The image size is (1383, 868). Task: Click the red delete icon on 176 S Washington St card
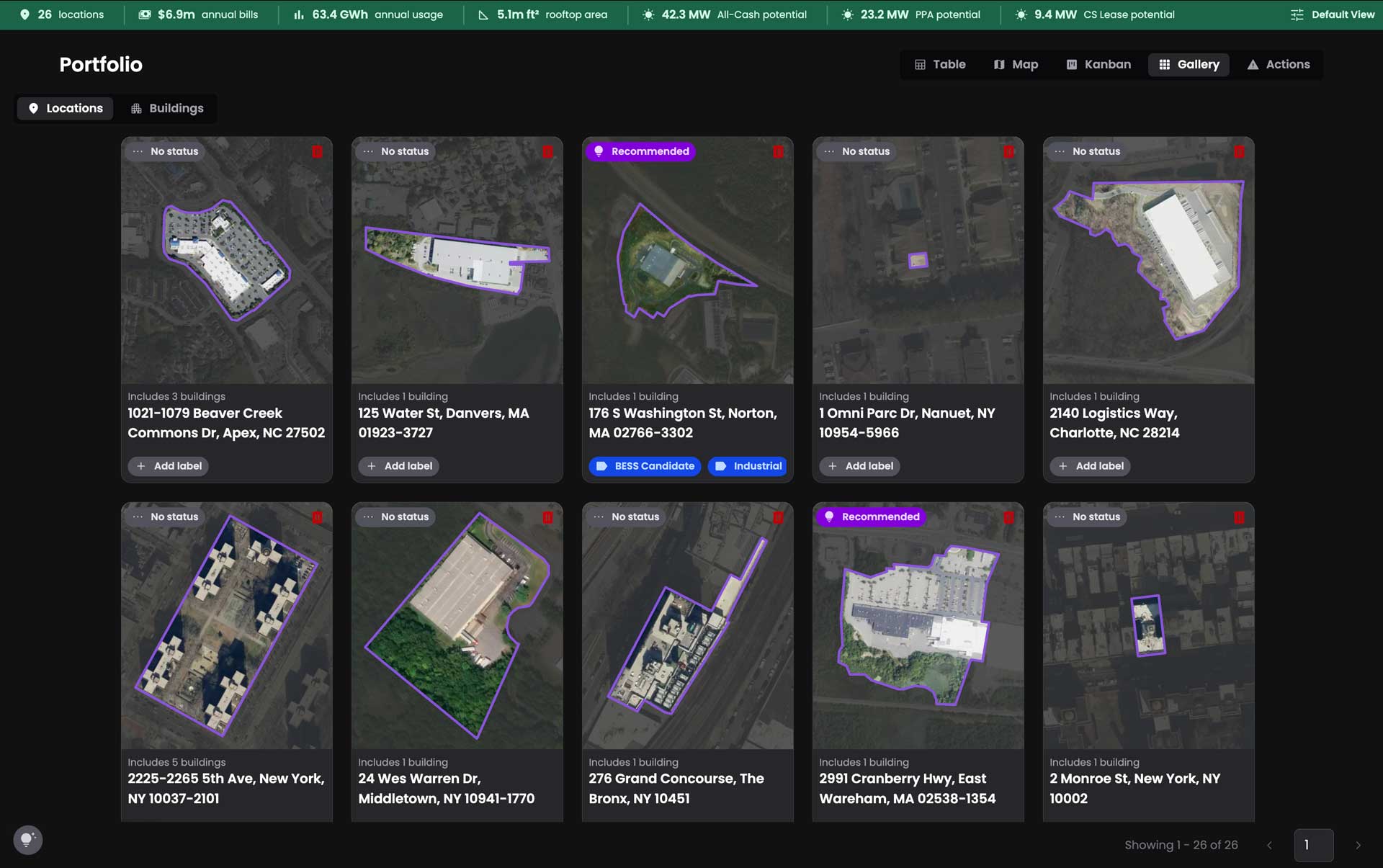click(x=778, y=151)
